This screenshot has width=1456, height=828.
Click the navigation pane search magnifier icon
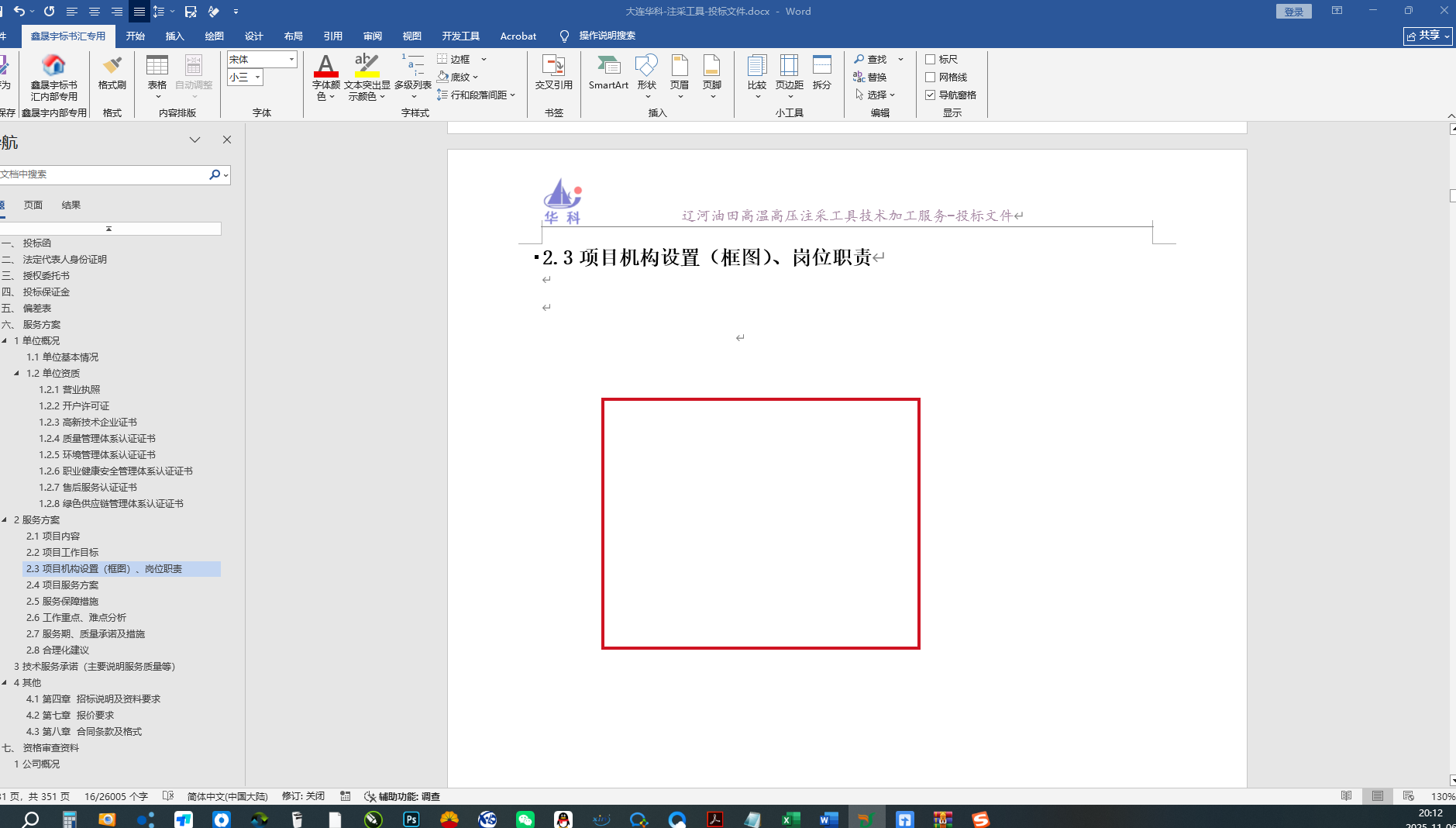(x=215, y=174)
